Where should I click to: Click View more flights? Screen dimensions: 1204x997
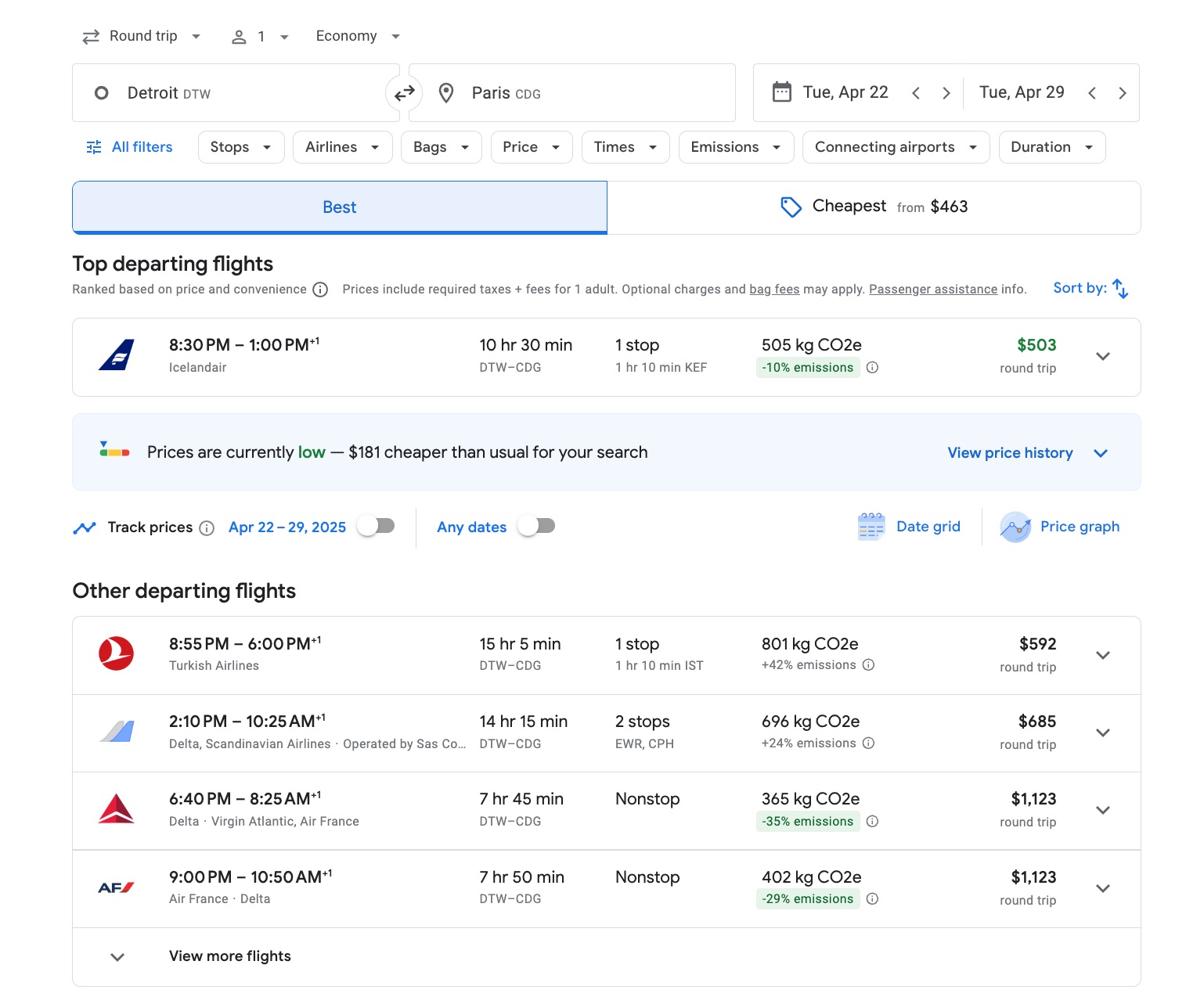(229, 956)
